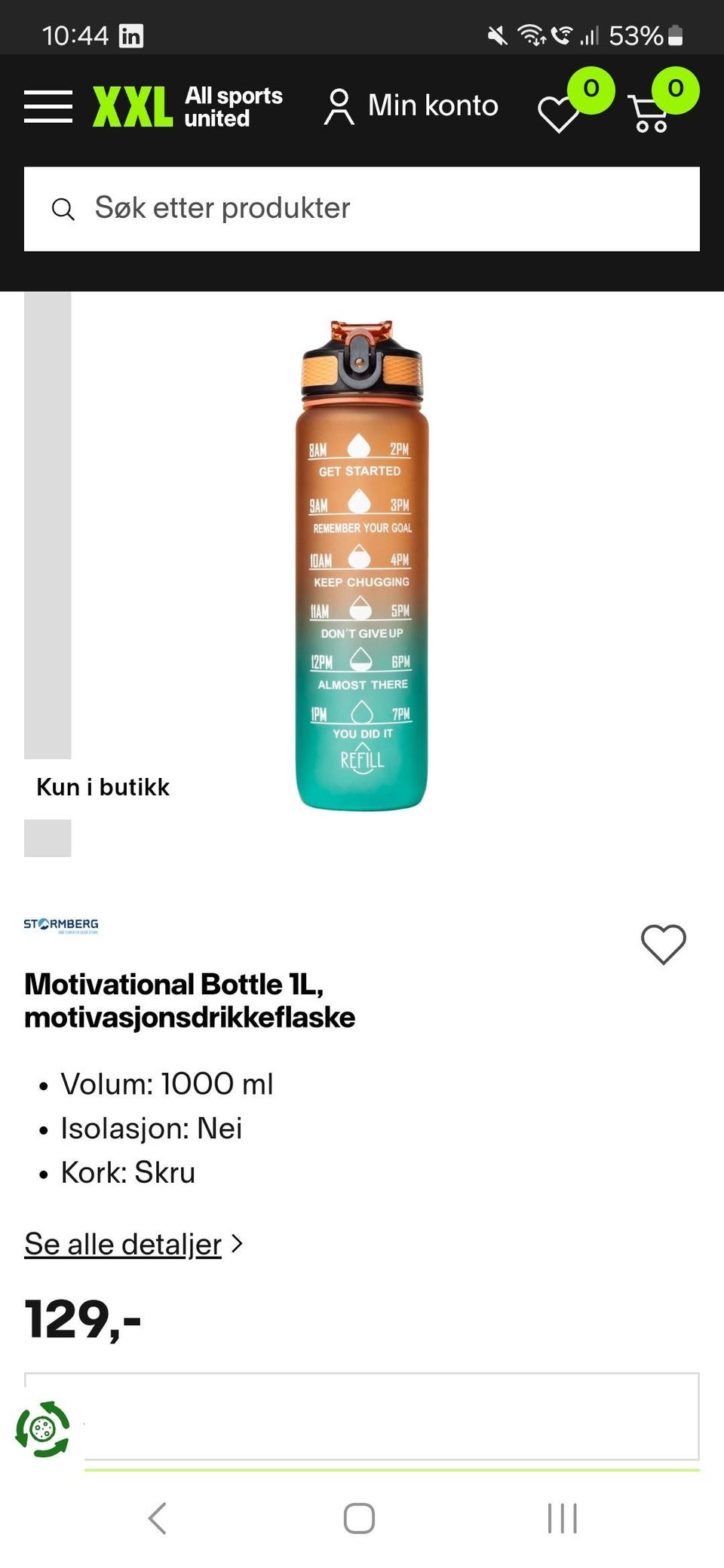Tap the user profile icon
724x1568 pixels.
coord(339,106)
